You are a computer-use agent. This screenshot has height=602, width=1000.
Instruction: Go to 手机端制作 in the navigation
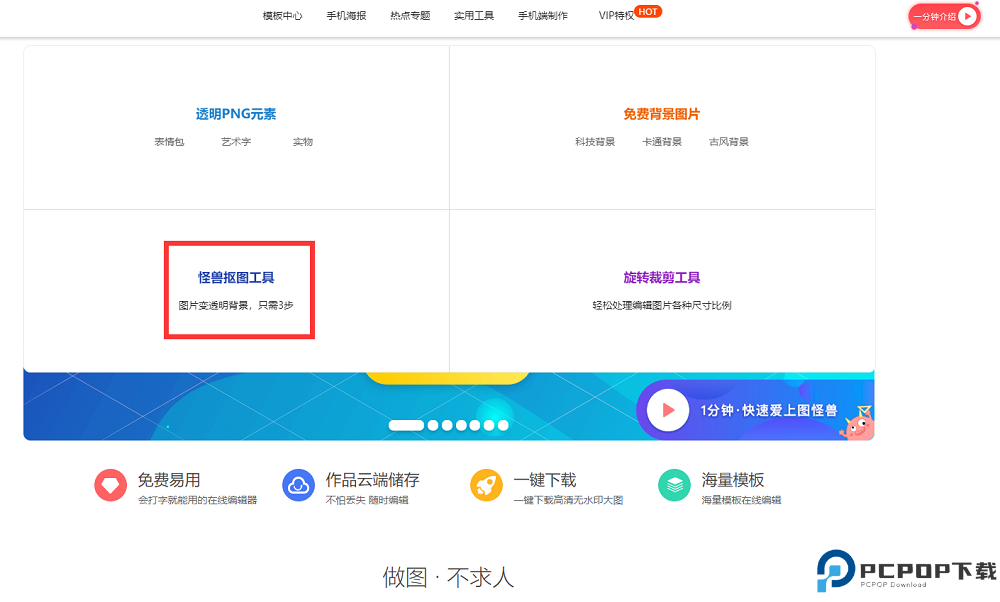[543, 16]
